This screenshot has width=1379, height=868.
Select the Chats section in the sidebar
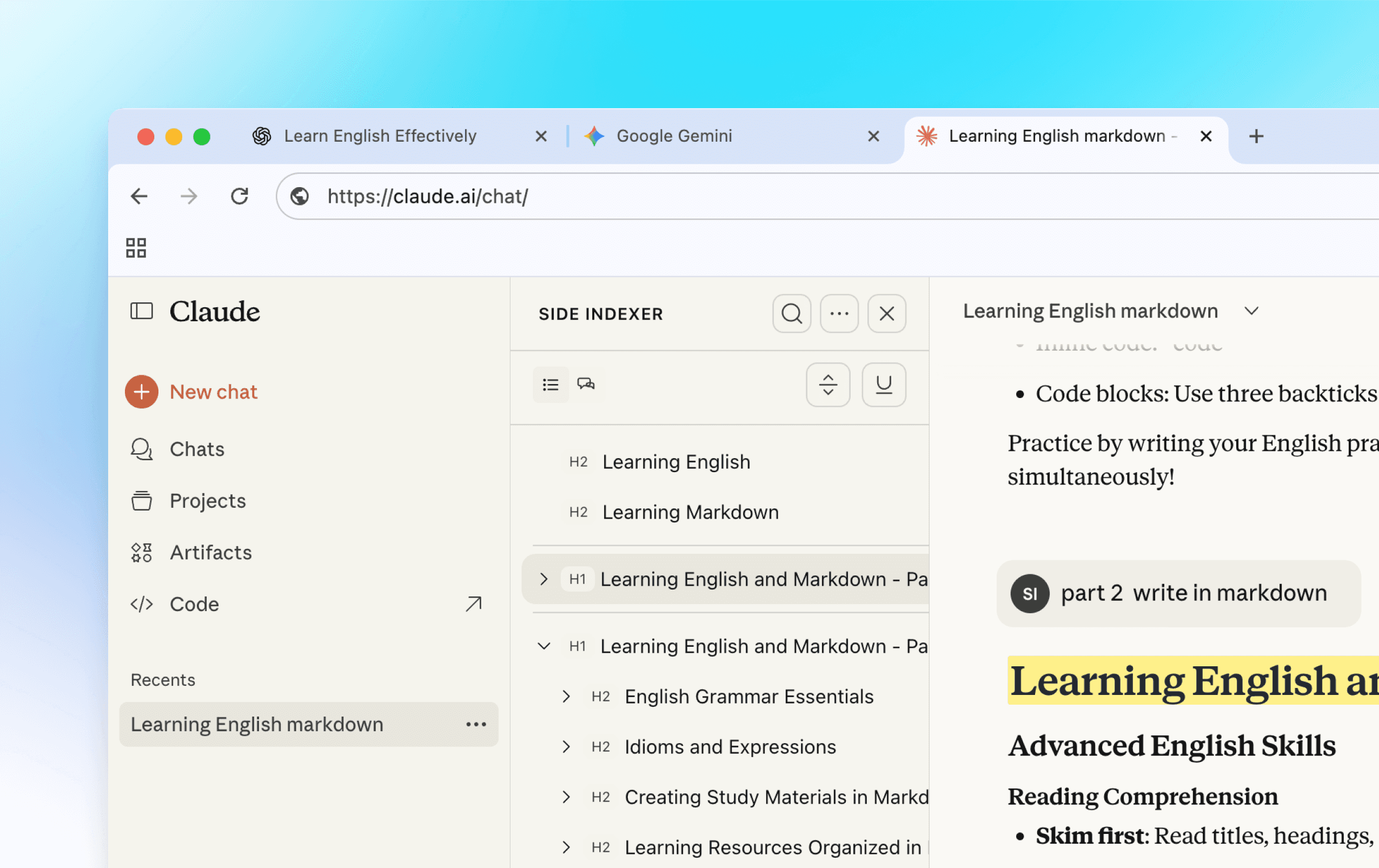(x=196, y=449)
